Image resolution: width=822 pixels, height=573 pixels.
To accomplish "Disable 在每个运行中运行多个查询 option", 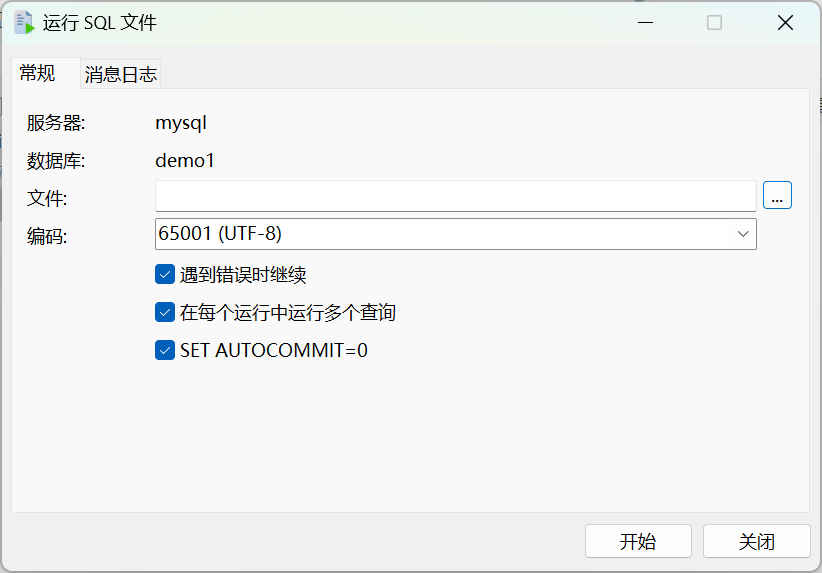I will [x=165, y=312].
